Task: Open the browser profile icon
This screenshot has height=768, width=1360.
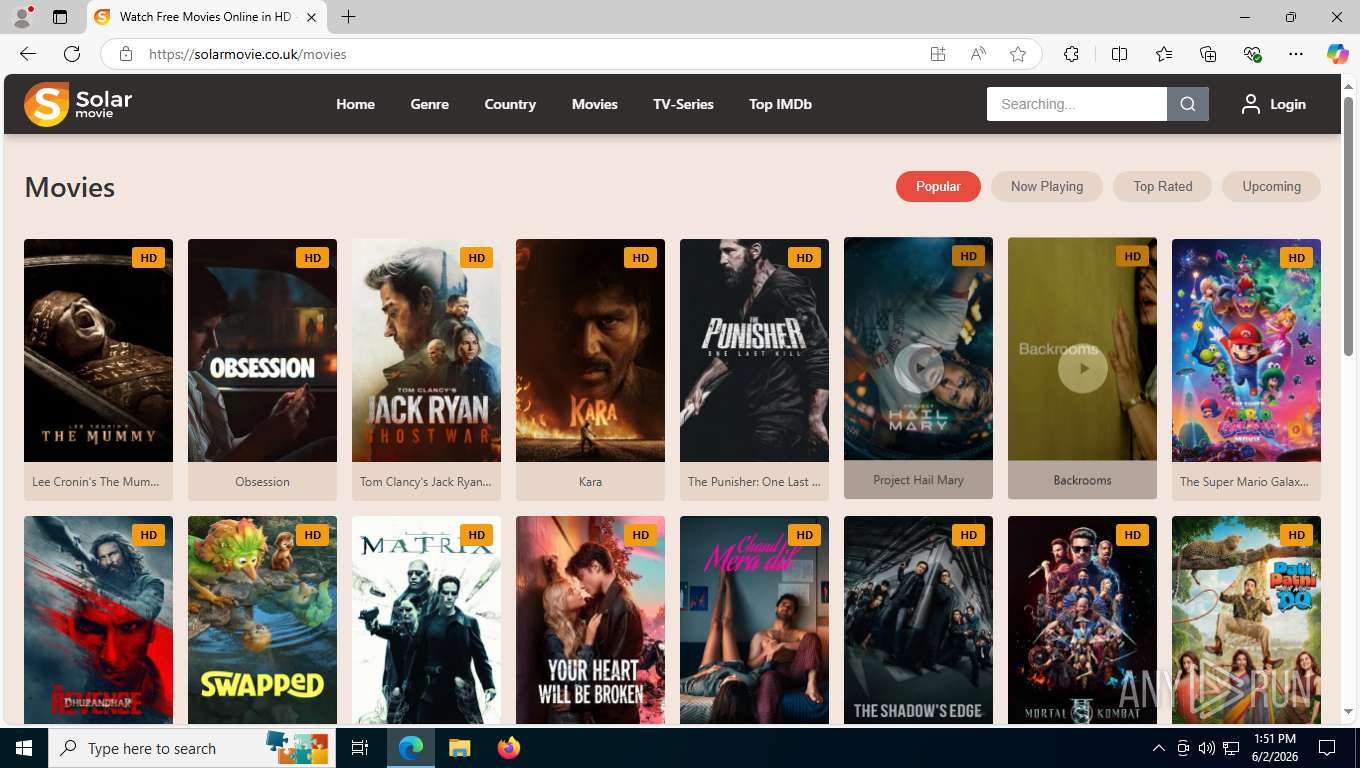Action: click(x=22, y=17)
